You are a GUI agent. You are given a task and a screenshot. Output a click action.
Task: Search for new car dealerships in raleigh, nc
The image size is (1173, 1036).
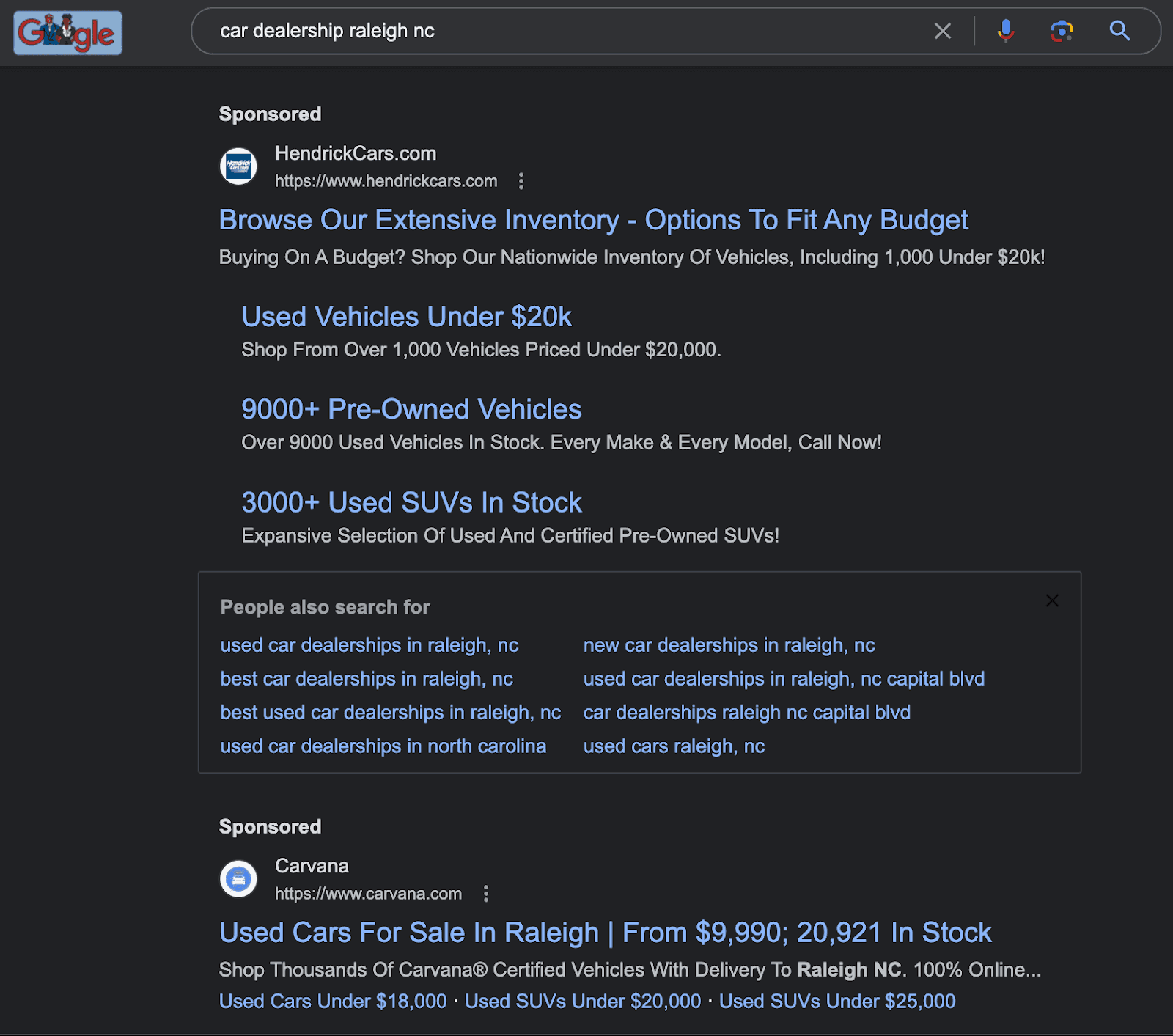729,645
